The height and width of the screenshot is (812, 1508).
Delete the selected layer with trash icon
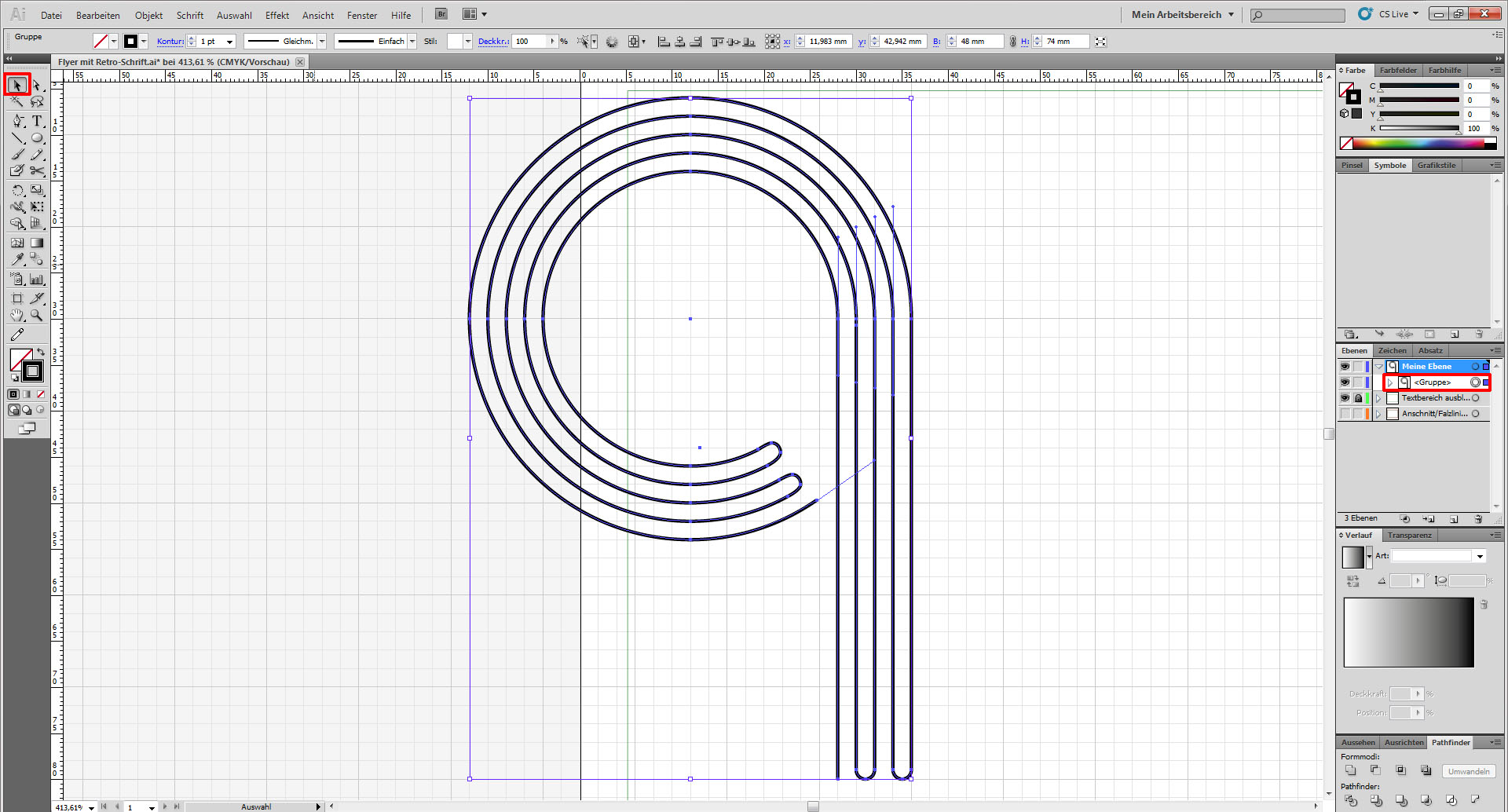point(1478,519)
